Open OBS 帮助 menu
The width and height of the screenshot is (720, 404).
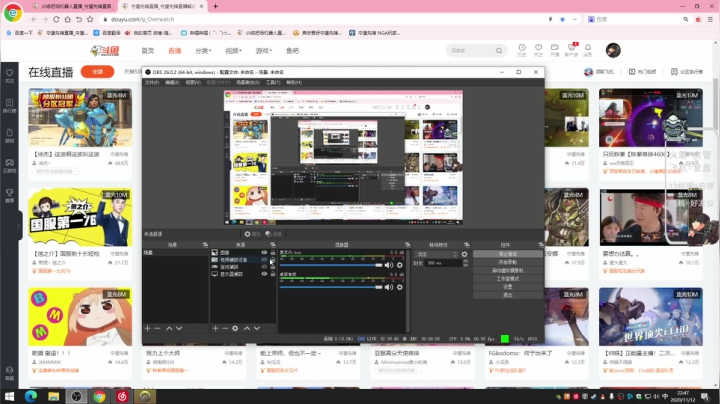pyautogui.click(x=294, y=82)
